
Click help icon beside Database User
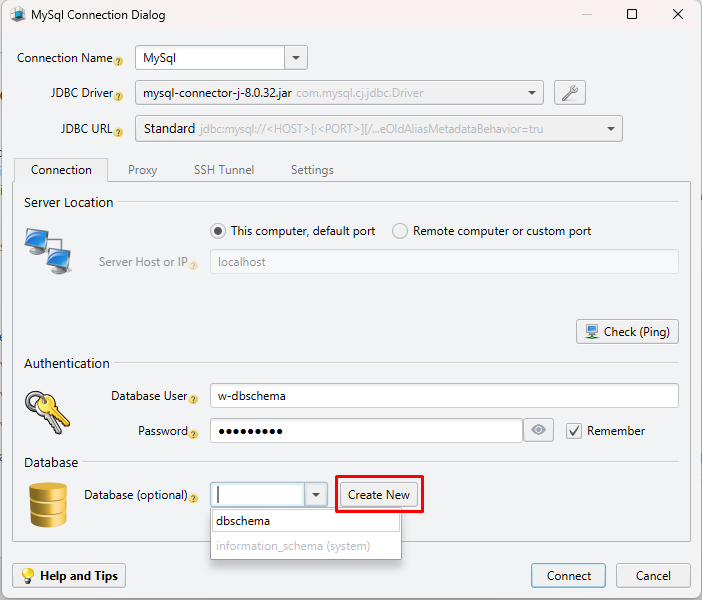pyautogui.click(x=193, y=399)
